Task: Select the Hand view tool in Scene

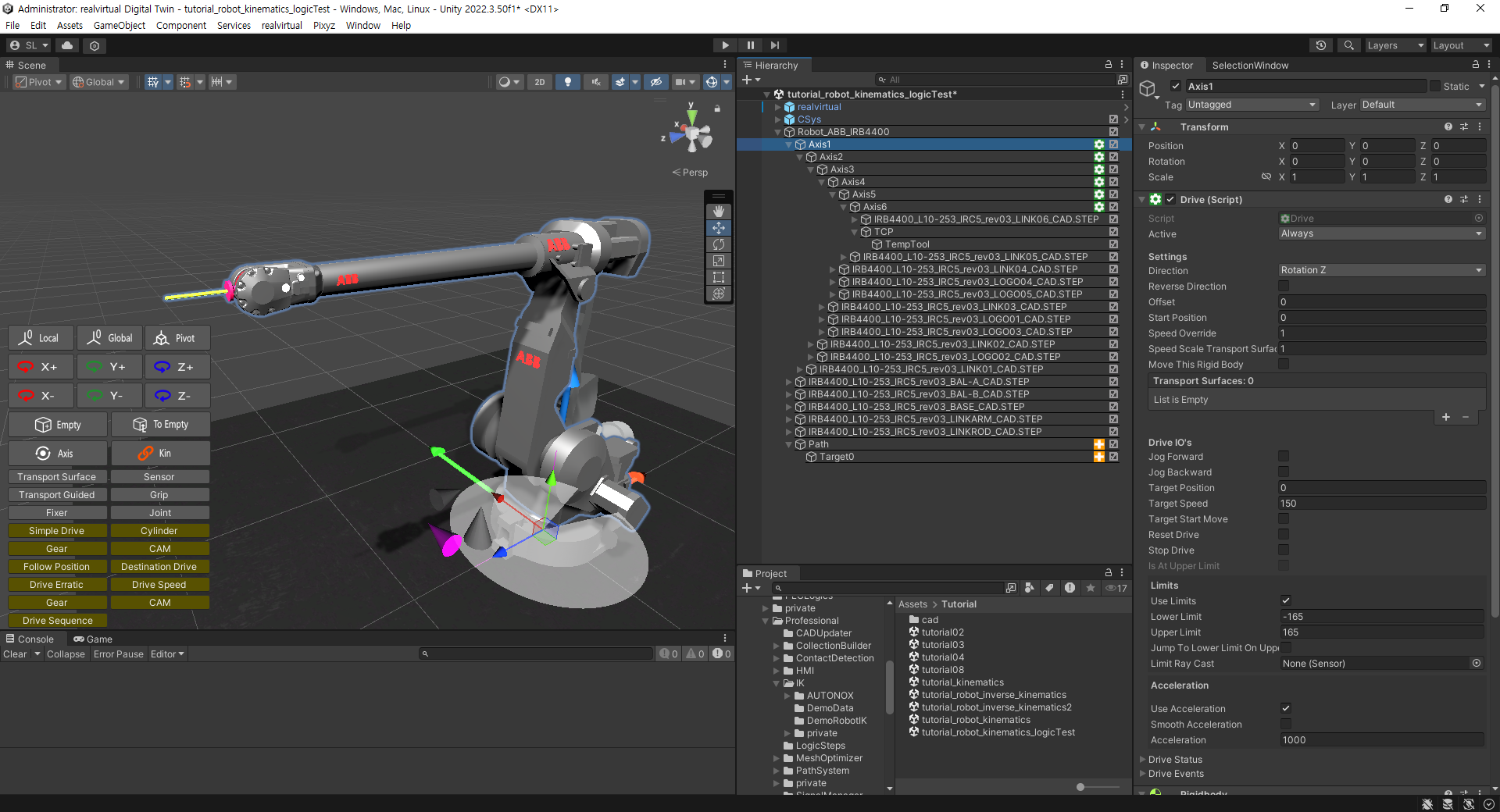Action: [719, 212]
